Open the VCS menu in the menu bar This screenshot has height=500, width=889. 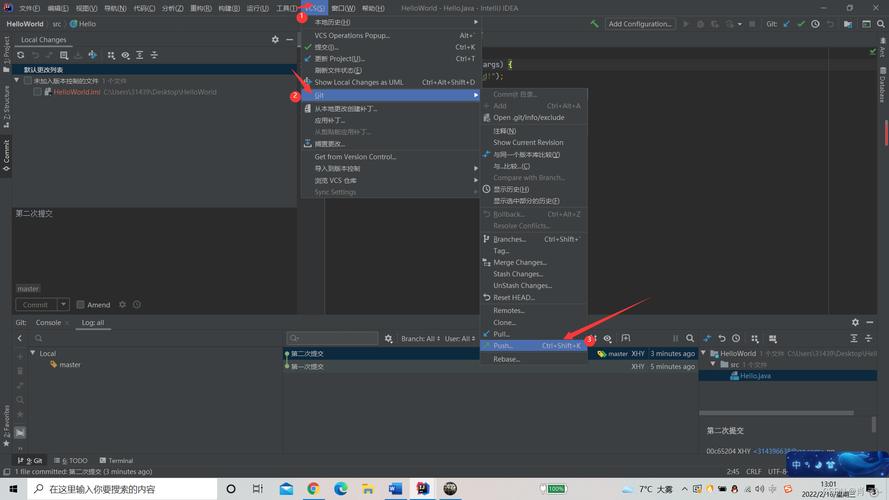pos(314,8)
